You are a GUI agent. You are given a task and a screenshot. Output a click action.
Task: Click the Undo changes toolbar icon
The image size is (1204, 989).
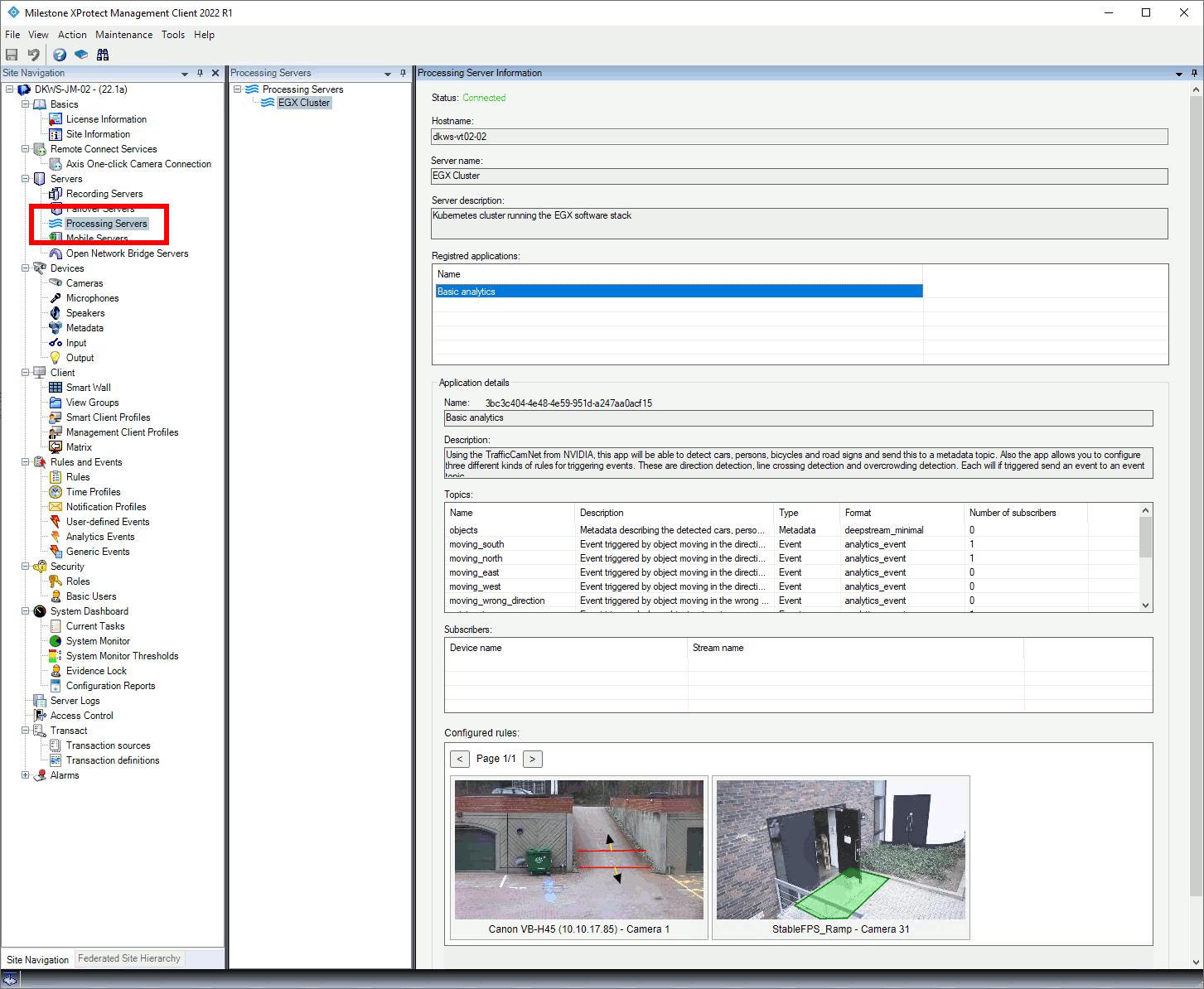click(x=33, y=54)
